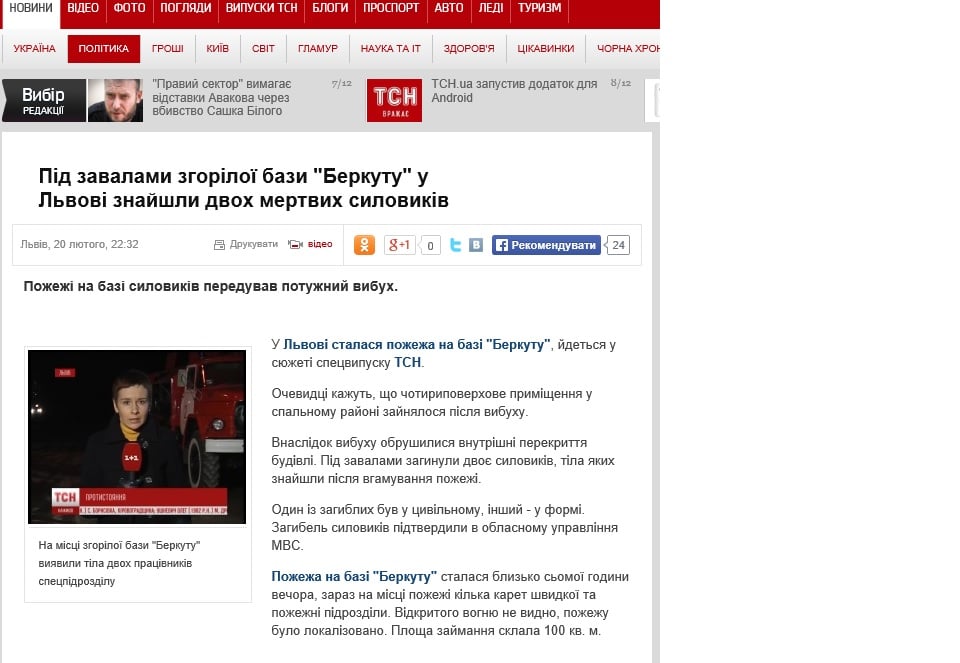Go to the ГРОШІ section tab
Screen dimensions: 960x663
pos(168,48)
